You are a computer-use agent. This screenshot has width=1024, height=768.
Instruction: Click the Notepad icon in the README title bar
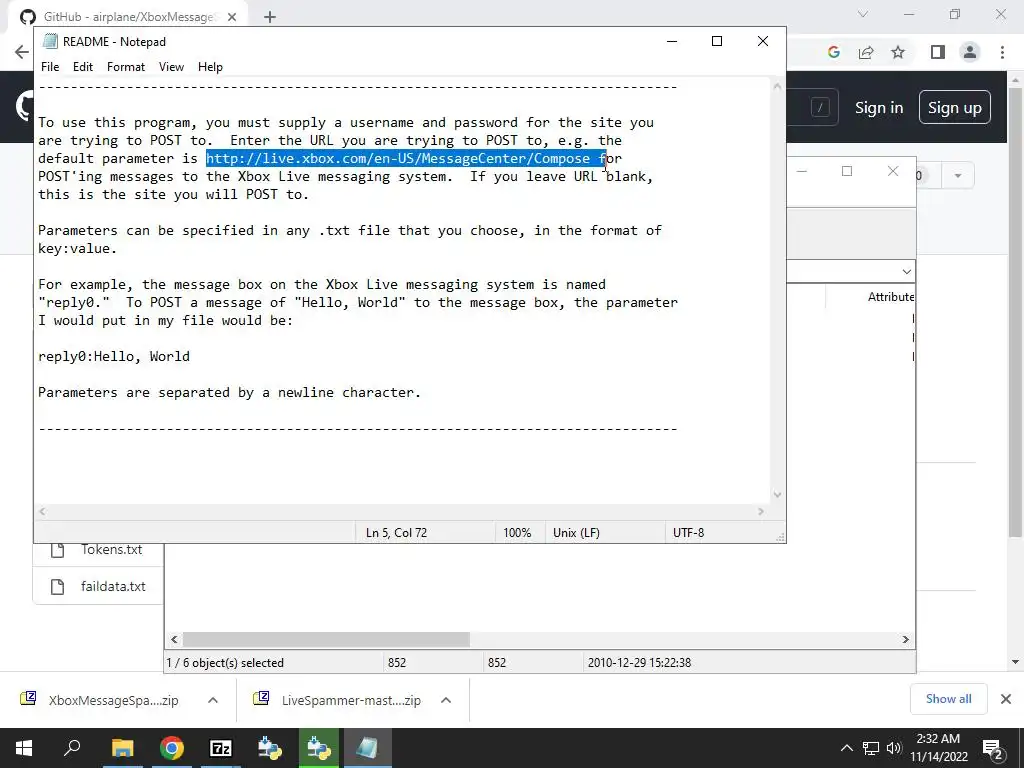coord(50,41)
